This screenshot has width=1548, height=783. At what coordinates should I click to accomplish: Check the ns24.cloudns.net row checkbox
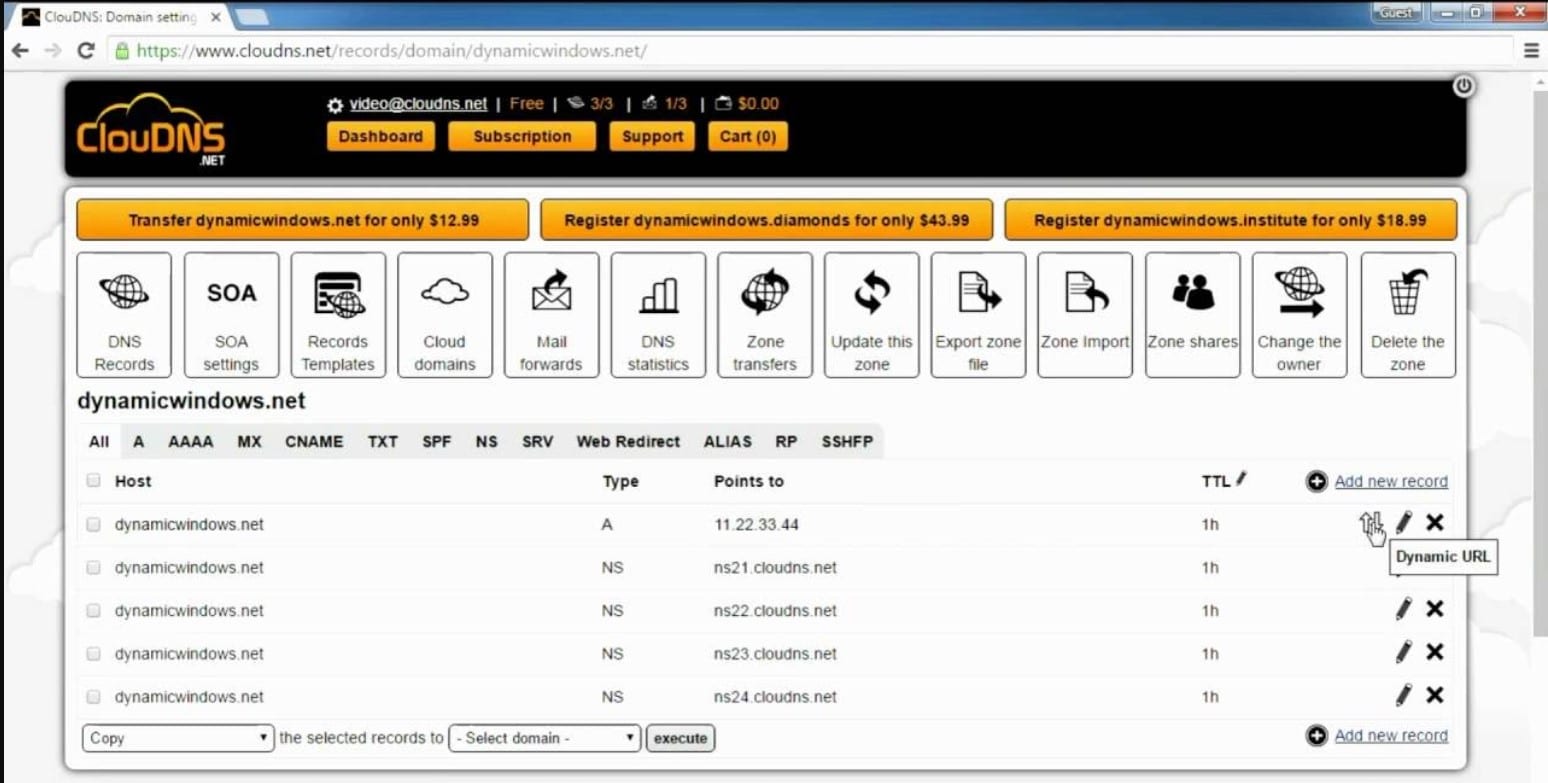coord(94,696)
